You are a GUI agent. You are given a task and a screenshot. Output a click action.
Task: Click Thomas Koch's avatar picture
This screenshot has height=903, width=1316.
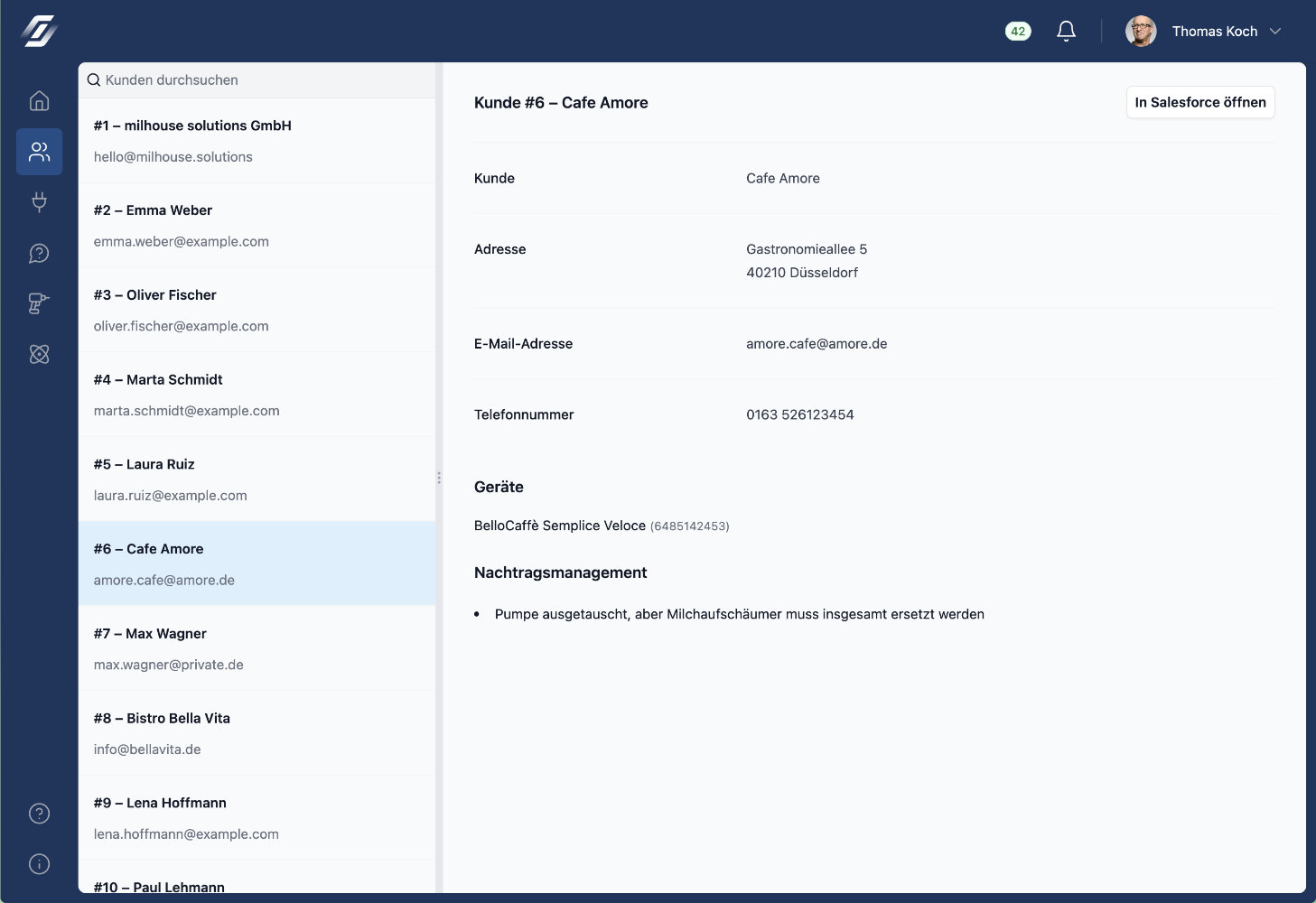(1141, 31)
